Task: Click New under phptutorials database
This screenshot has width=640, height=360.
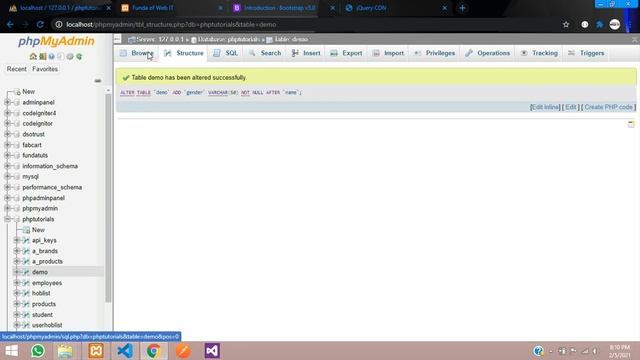Action: pyautogui.click(x=38, y=230)
